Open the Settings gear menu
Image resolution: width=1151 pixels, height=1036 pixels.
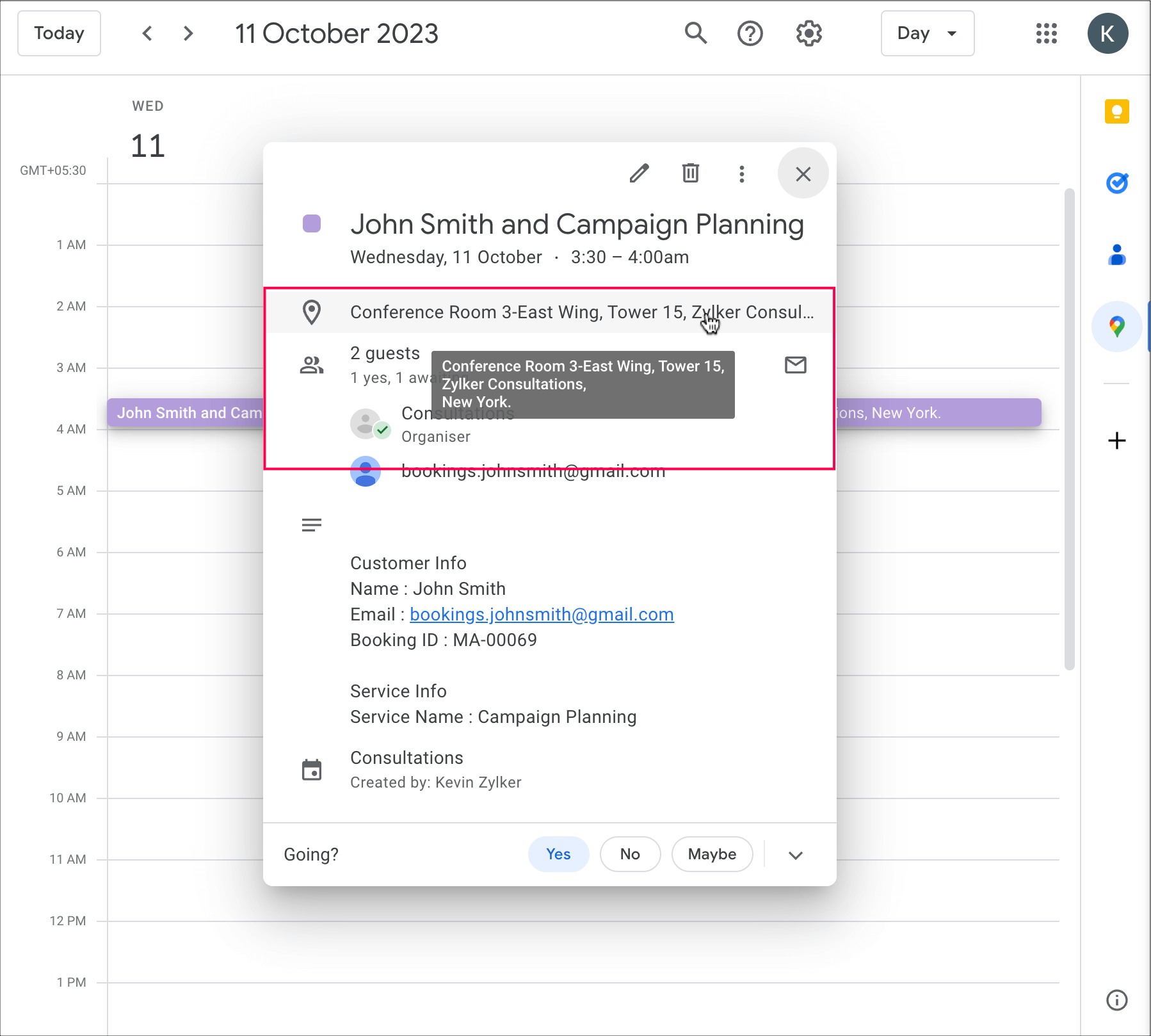click(809, 33)
